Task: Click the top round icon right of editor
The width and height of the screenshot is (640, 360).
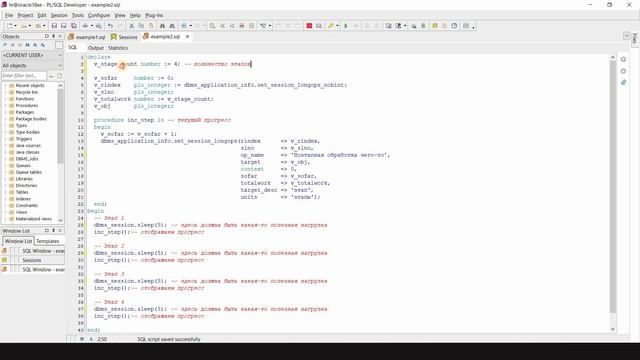Action: pyautogui.click(x=623, y=60)
